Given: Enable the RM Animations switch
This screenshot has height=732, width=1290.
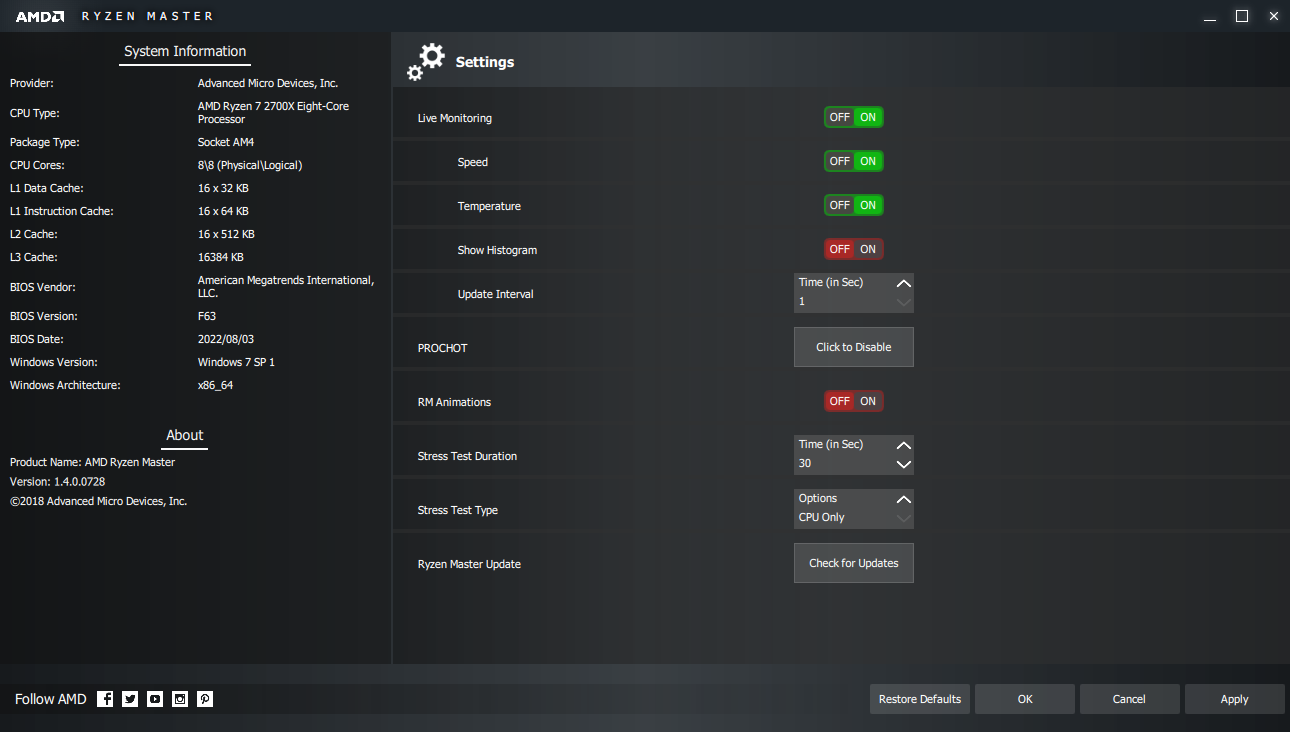Looking at the screenshot, I should pyautogui.click(x=854, y=401).
